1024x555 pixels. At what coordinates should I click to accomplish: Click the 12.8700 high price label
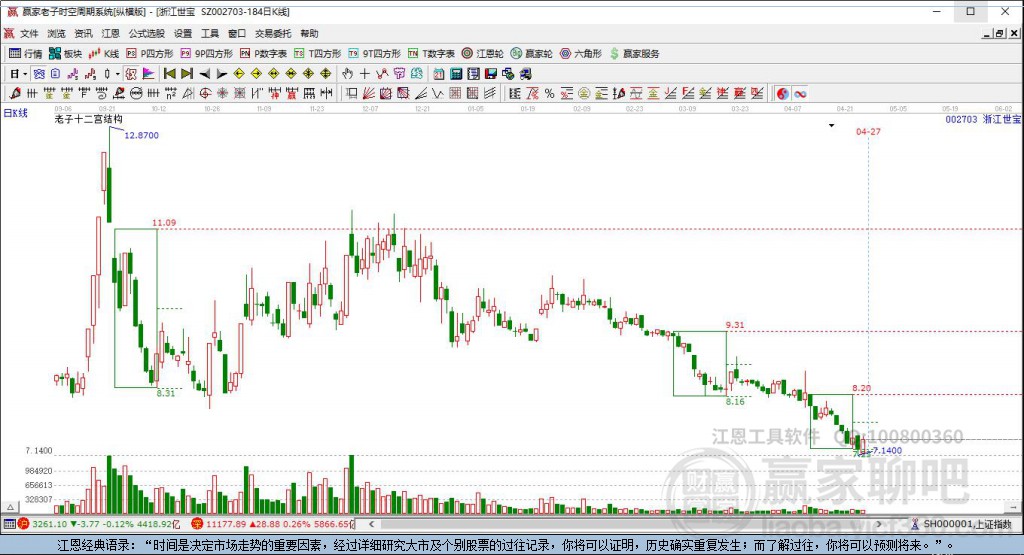(x=141, y=135)
